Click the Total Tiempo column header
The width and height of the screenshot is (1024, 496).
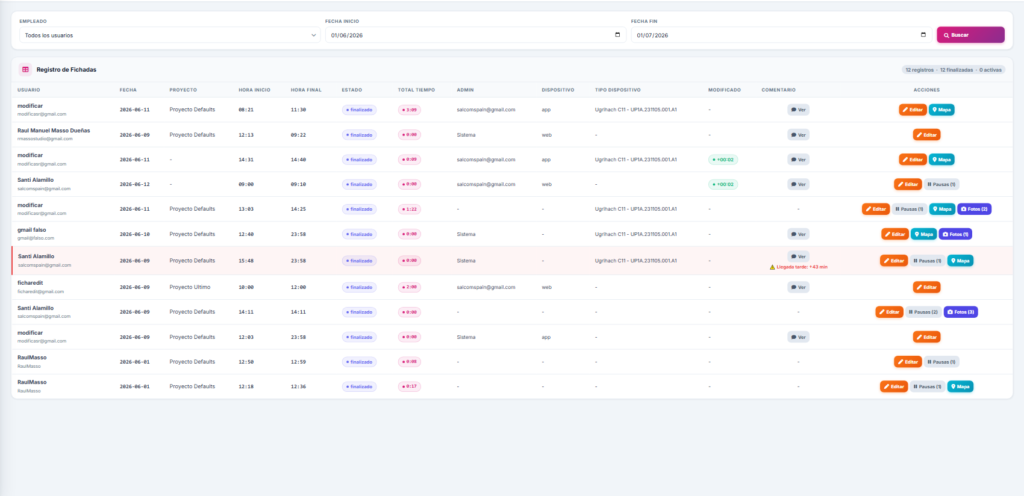coord(417,90)
